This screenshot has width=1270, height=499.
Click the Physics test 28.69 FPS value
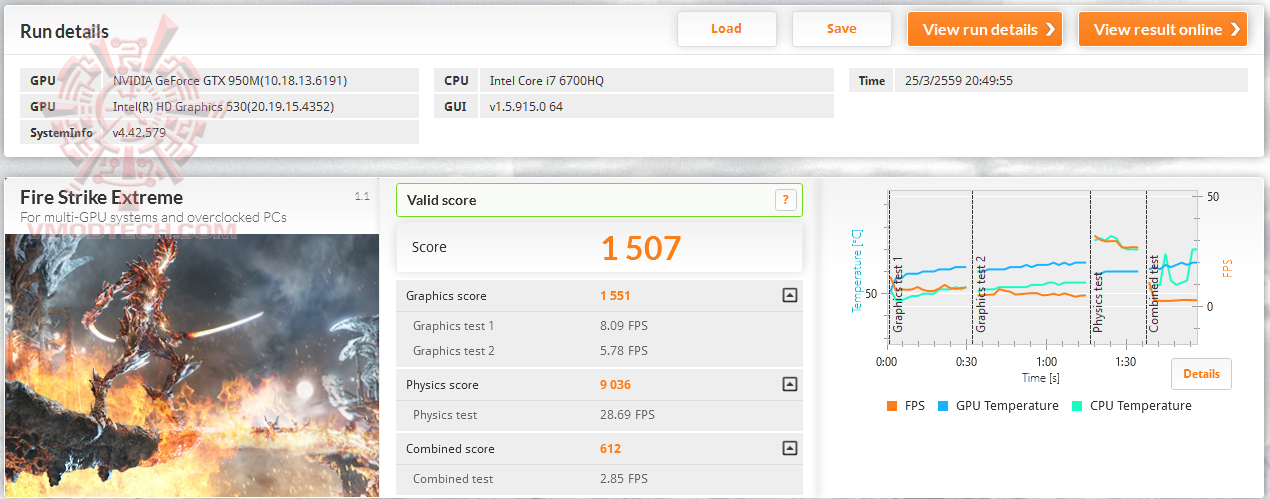tap(627, 415)
